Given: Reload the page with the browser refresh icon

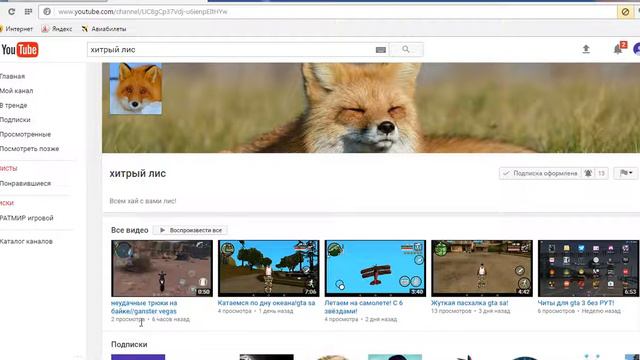Looking at the screenshot, I should [x=11, y=12].
